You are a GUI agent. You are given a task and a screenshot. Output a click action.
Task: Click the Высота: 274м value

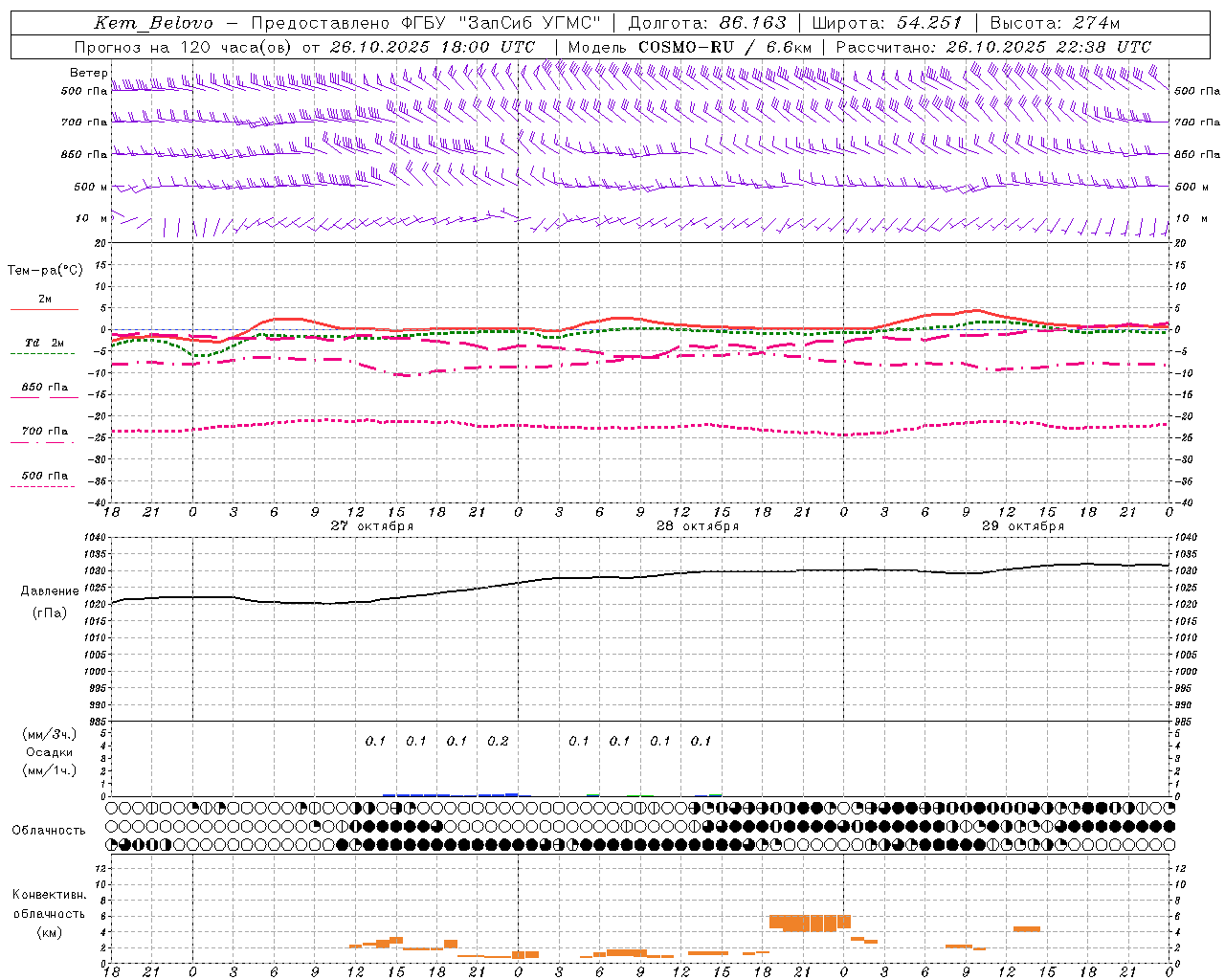(x=1055, y=23)
